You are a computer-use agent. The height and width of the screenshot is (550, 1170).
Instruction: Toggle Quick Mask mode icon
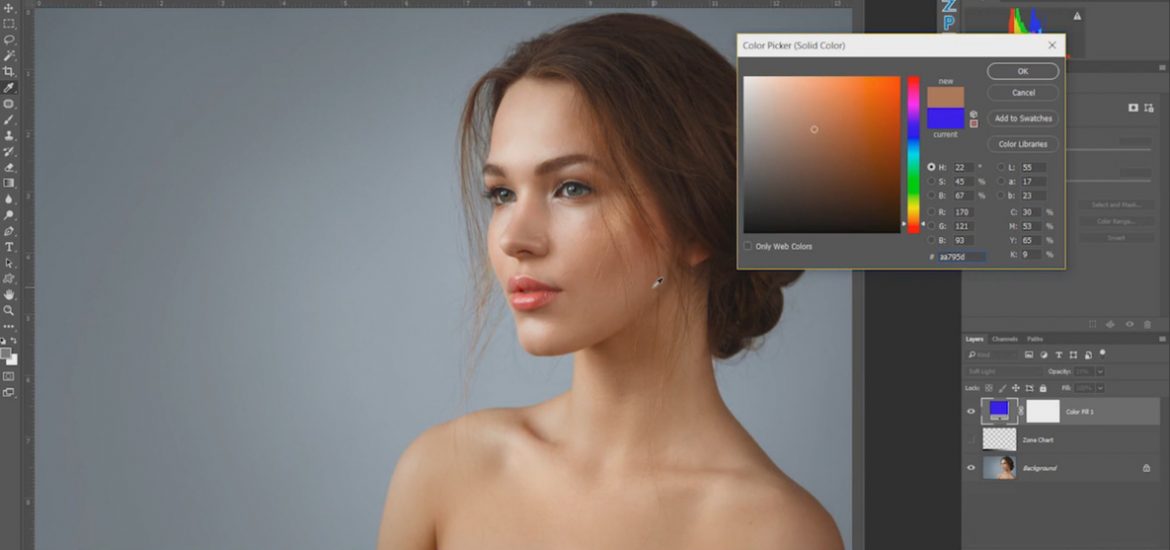[9, 376]
